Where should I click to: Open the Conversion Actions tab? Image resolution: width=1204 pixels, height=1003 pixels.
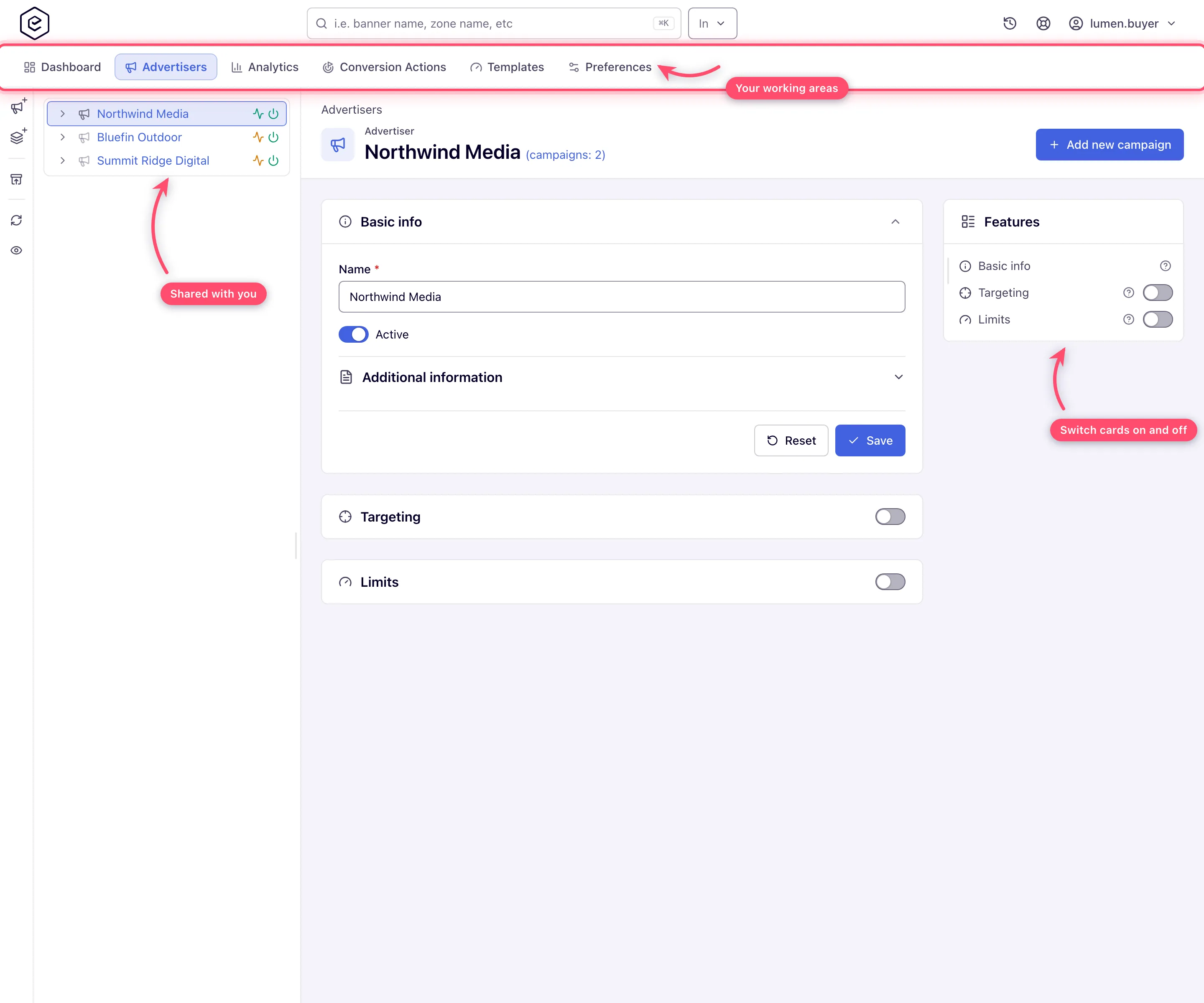pos(384,67)
